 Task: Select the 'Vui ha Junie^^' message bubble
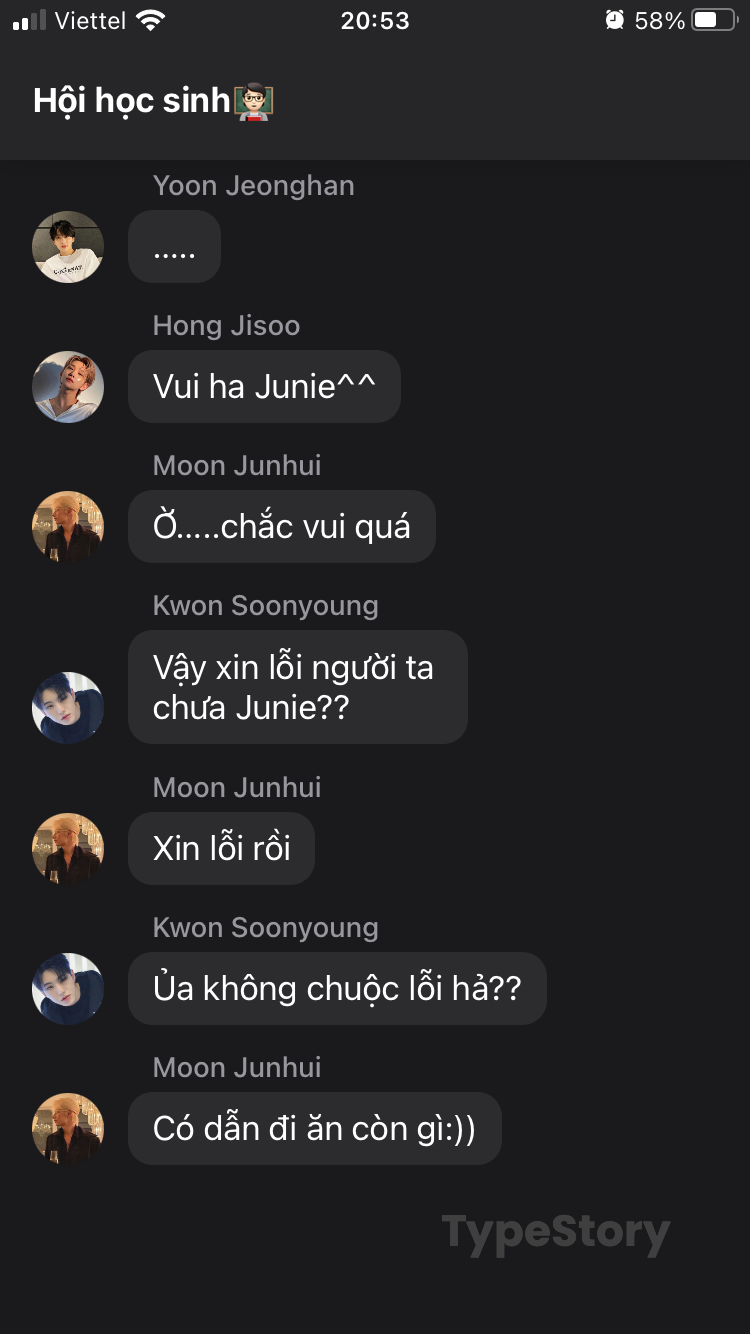click(264, 387)
